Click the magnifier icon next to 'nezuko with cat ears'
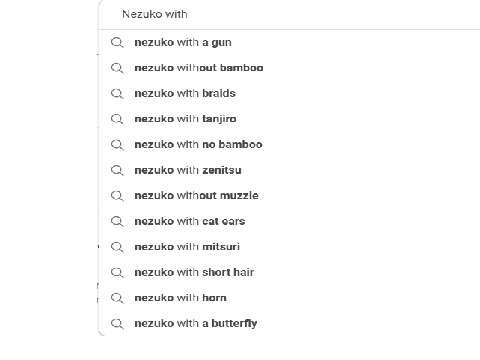Viewport: 480px width, 360px height. pos(117,222)
